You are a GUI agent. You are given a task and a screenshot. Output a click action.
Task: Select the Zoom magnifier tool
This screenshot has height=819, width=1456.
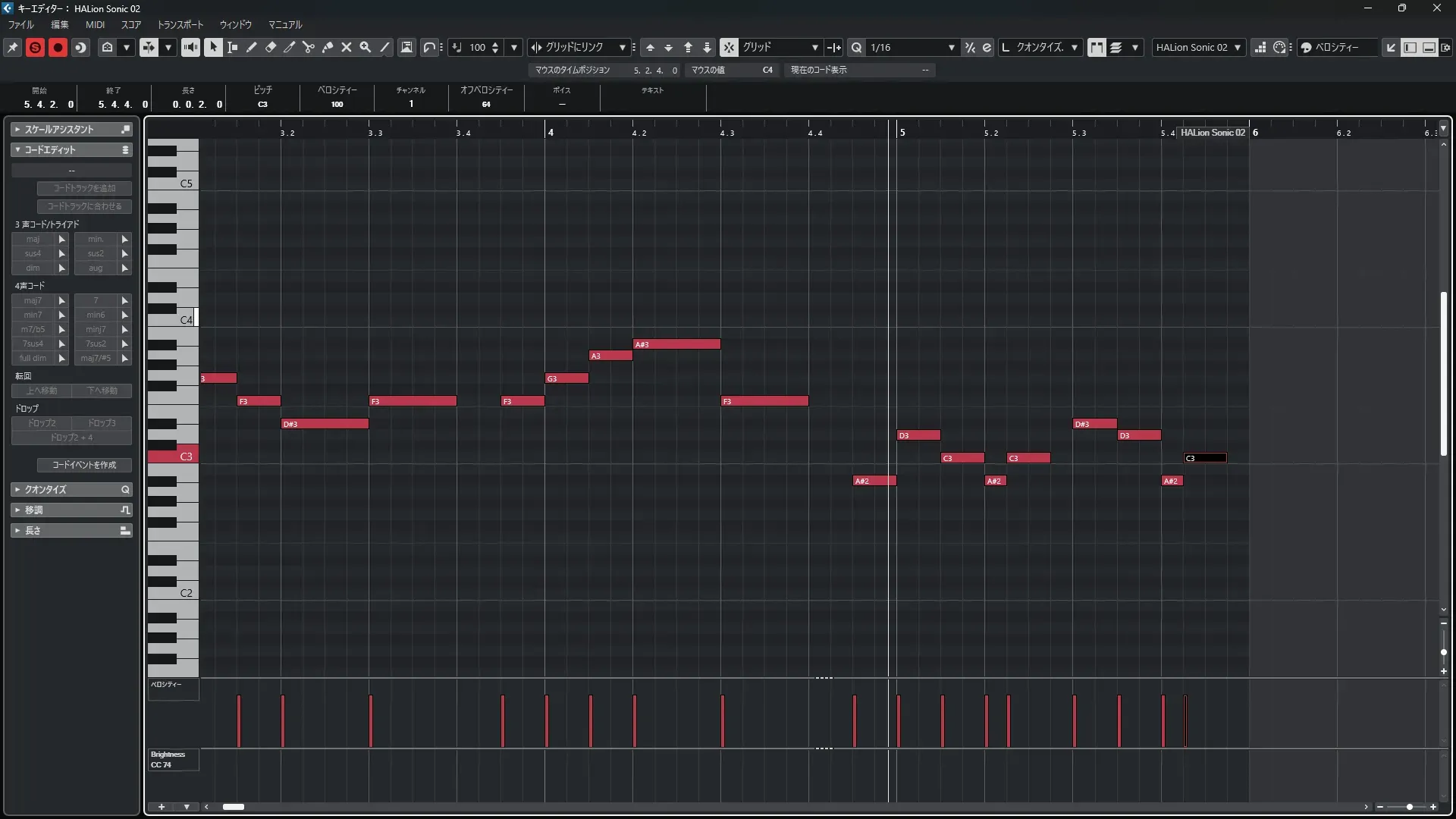pyautogui.click(x=366, y=47)
